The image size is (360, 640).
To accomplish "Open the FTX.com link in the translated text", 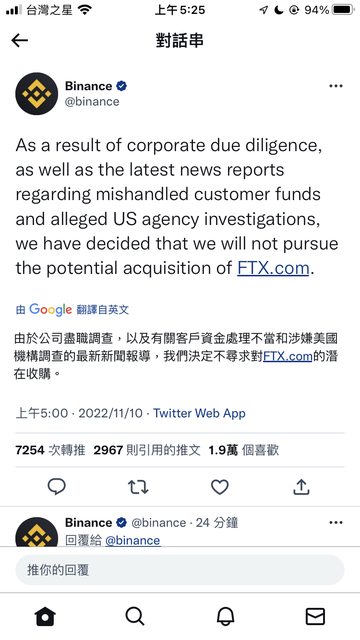I will click(288, 356).
